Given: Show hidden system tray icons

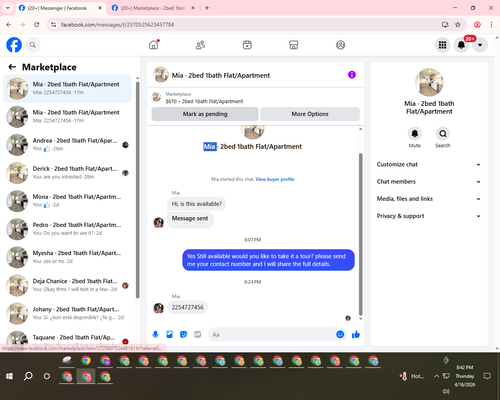Looking at the screenshot, I should 436,376.
